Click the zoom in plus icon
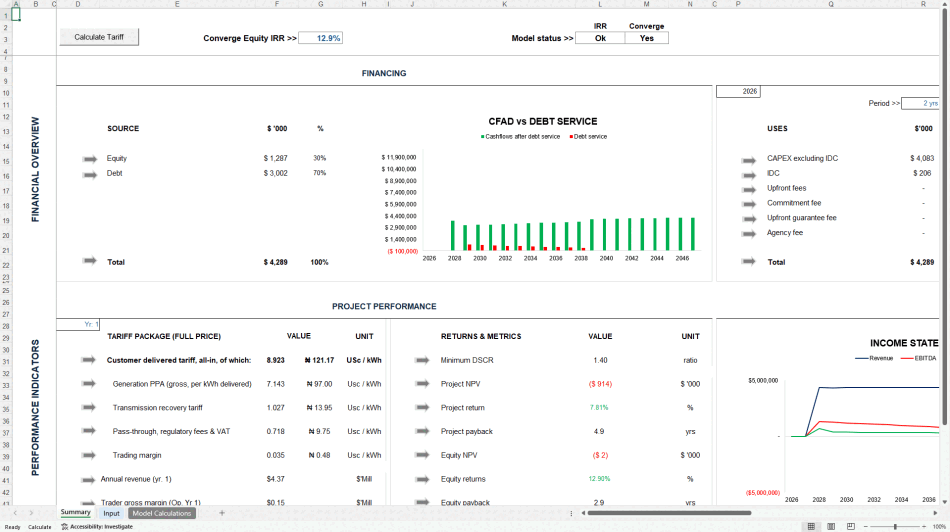The width and height of the screenshot is (950, 532). (925, 527)
